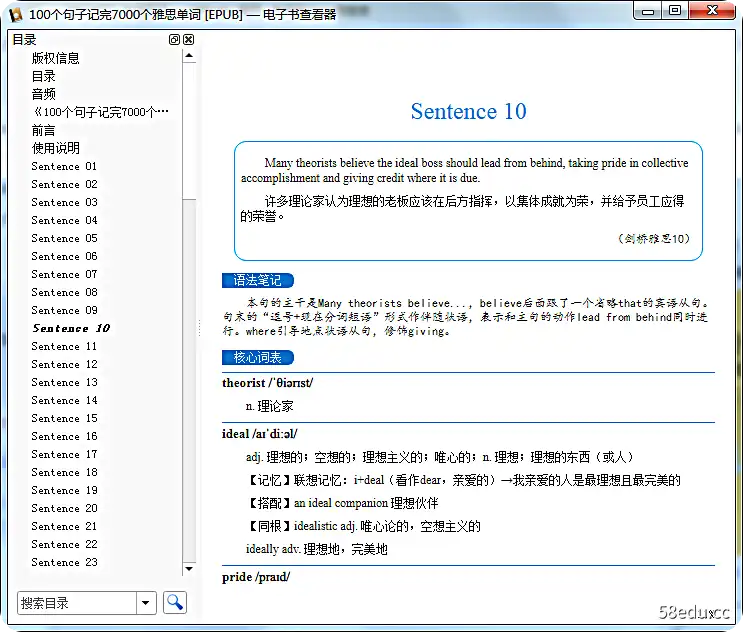
Task: Open 版权信息 in the contents
Action: [x=55, y=58]
